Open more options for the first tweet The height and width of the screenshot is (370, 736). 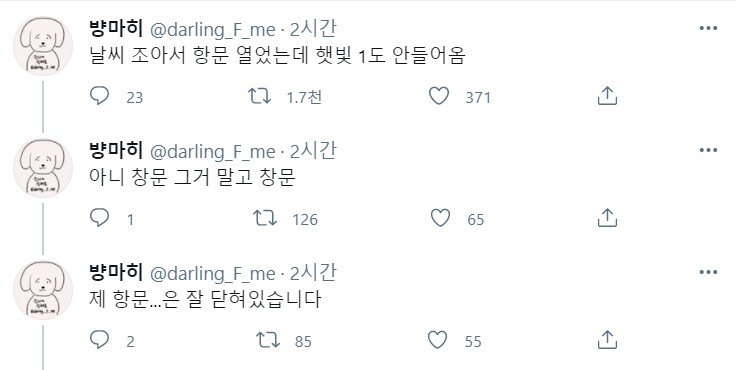tap(708, 28)
